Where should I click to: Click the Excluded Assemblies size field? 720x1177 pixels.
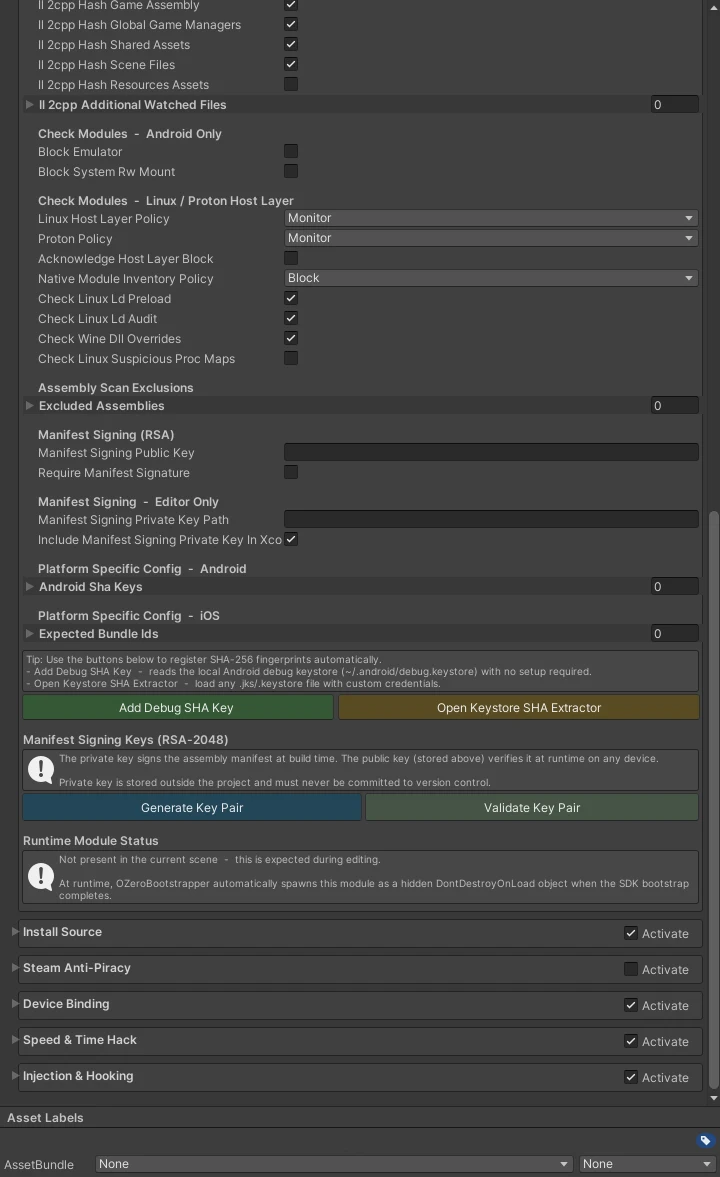coord(674,405)
